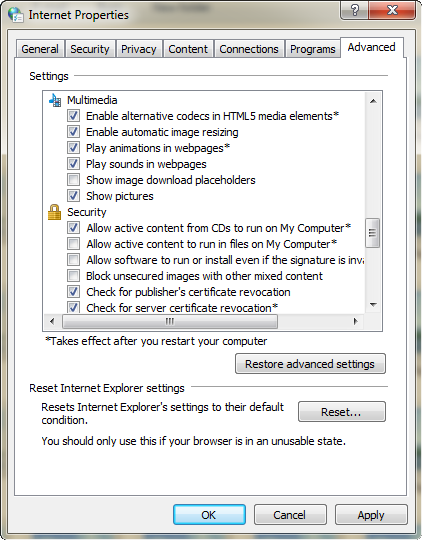Click the Multimedia category icon
This screenshot has height=541, width=423.
click(55, 100)
